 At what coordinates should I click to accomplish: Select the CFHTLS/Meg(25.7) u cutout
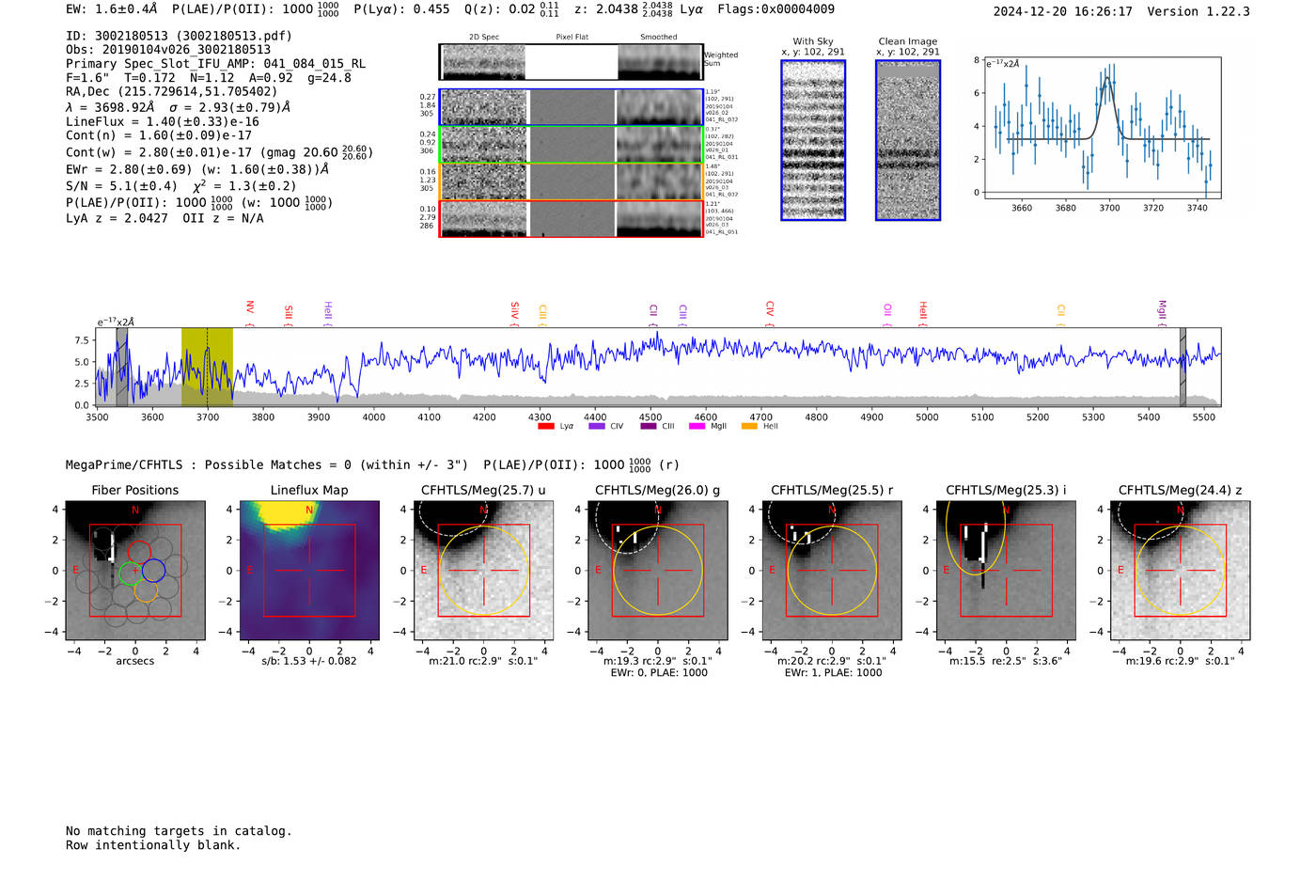[483, 571]
